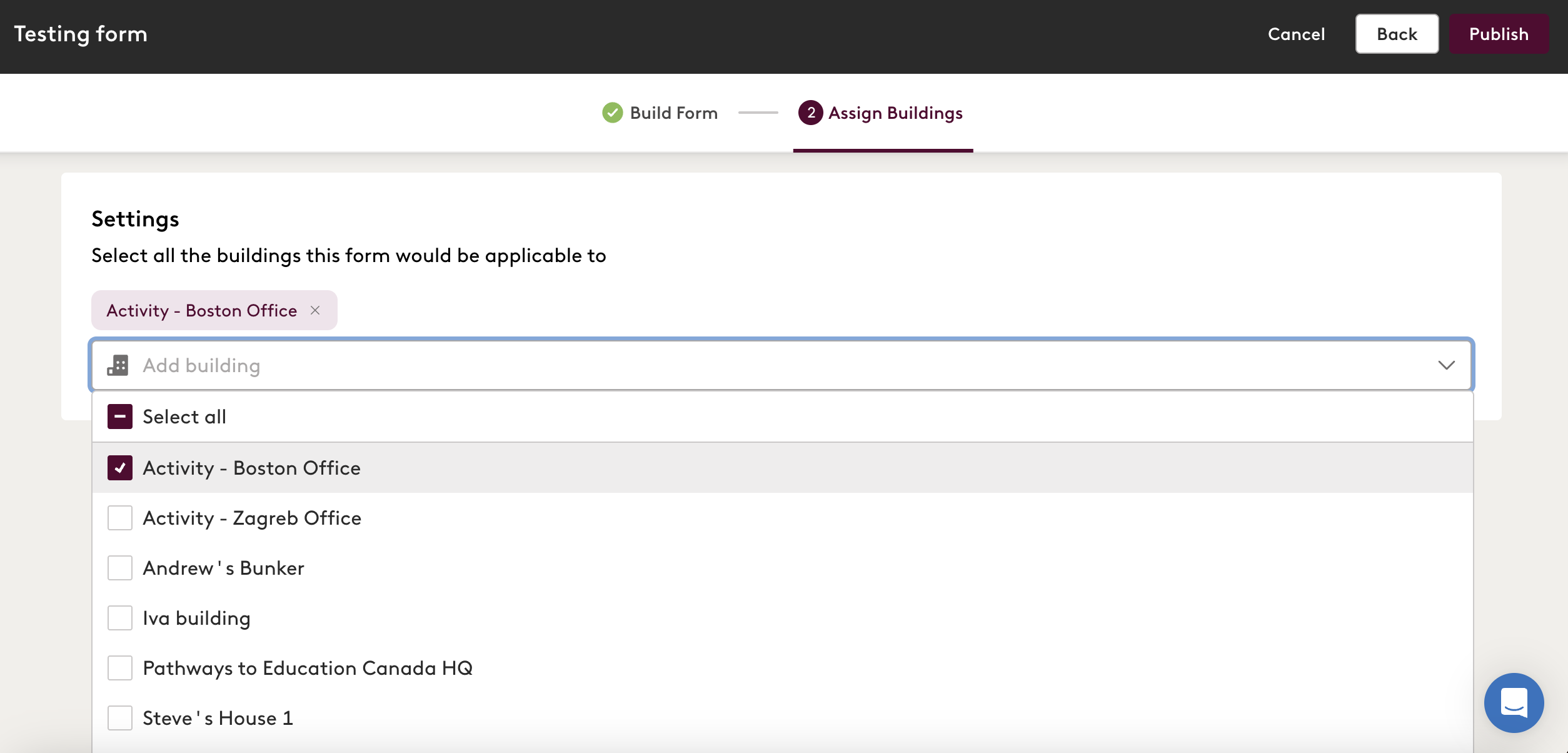1568x753 pixels.
Task: Remove the Activity - Boston Office tag
Action: point(315,310)
